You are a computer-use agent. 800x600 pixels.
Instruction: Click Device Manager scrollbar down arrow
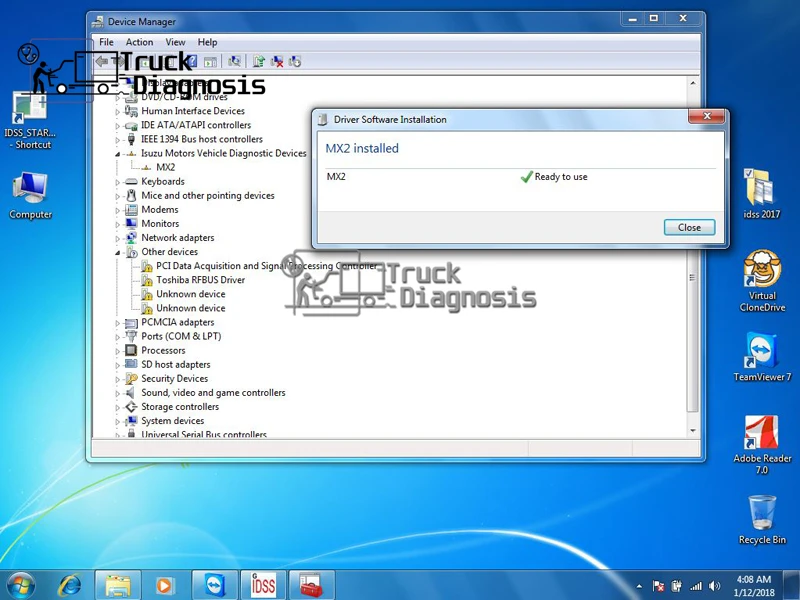coord(692,431)
